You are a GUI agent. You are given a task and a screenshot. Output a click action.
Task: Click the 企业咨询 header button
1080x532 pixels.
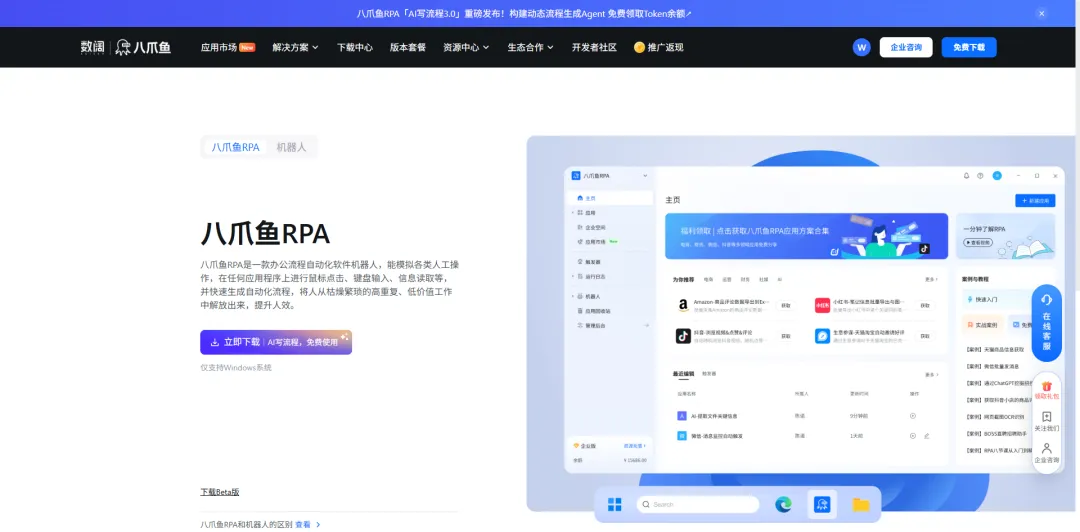[x=906, y=48]
